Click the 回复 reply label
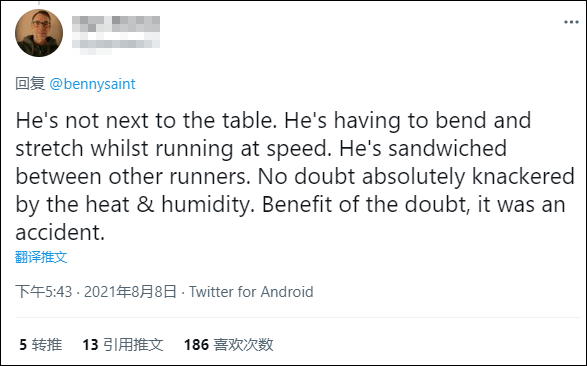Screen dimensions: 587x366 point(30,84)
